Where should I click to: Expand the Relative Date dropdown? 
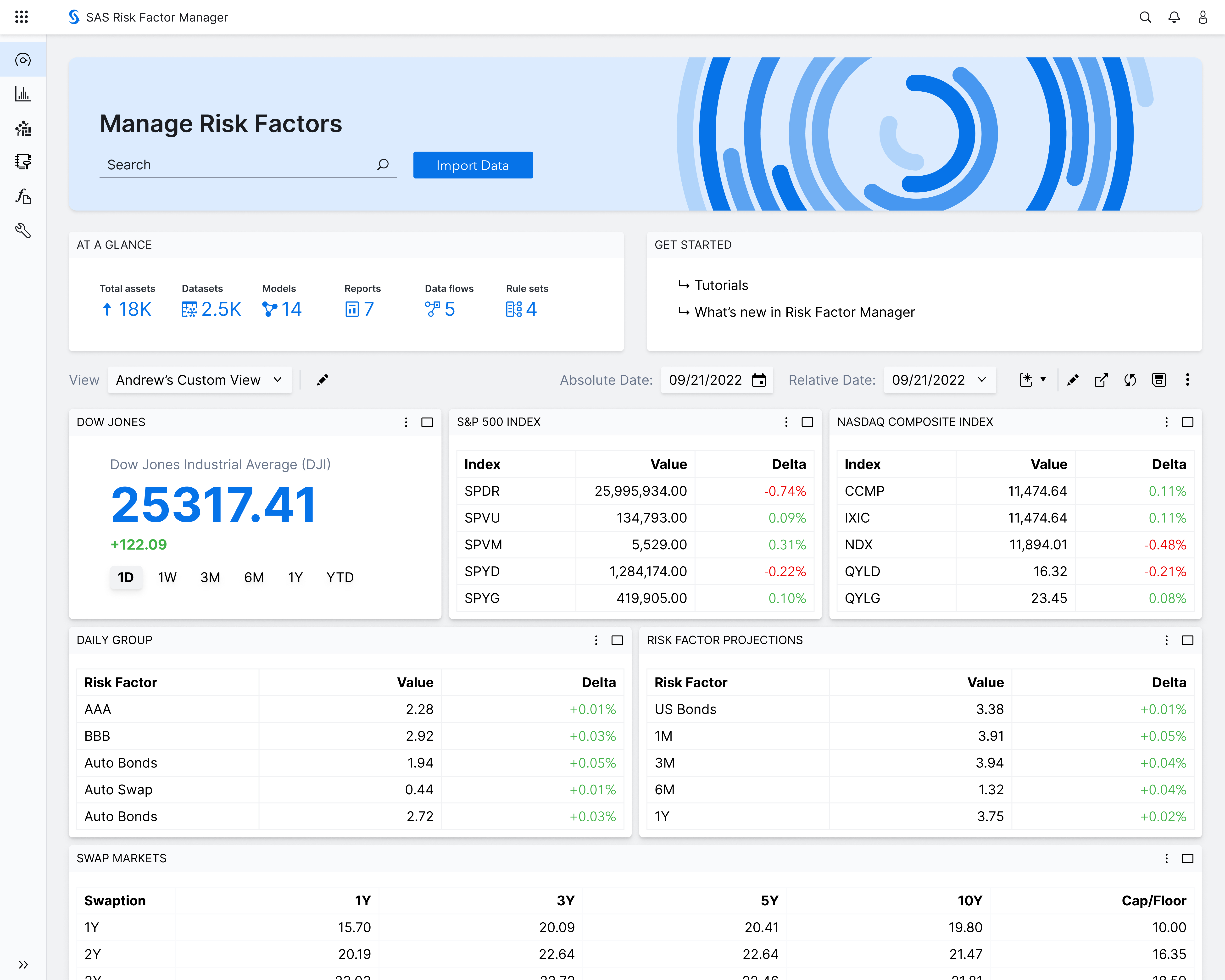(940, 380)
